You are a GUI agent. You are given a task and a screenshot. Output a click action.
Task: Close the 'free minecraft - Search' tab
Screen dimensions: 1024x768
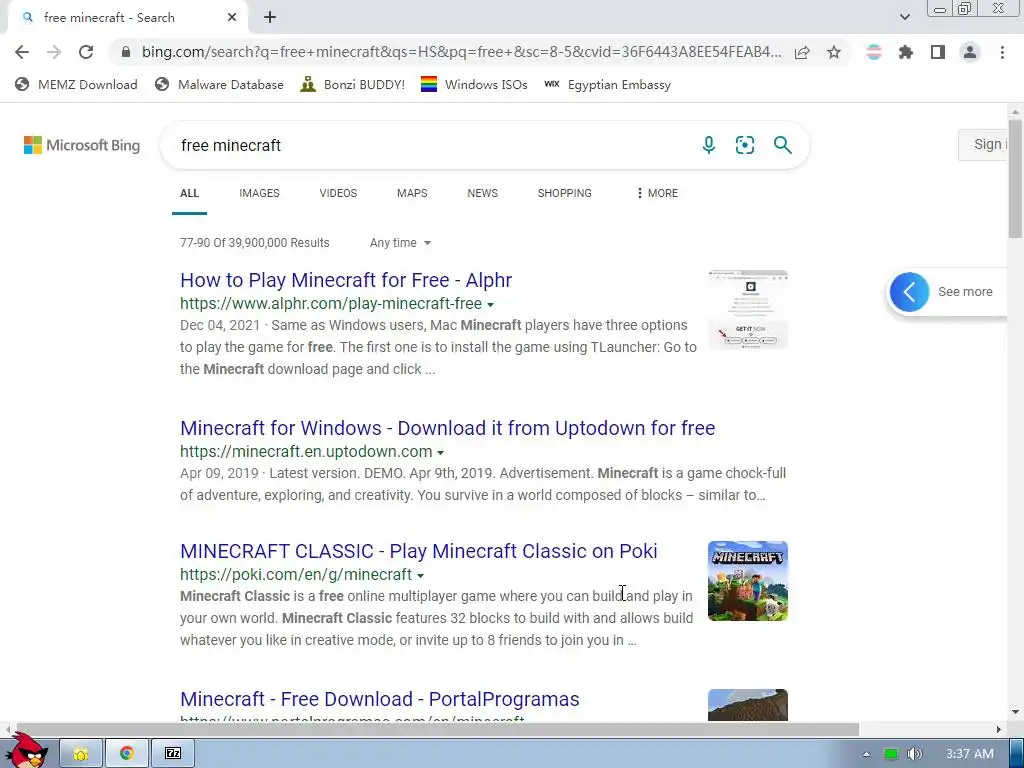coord(232,18)
